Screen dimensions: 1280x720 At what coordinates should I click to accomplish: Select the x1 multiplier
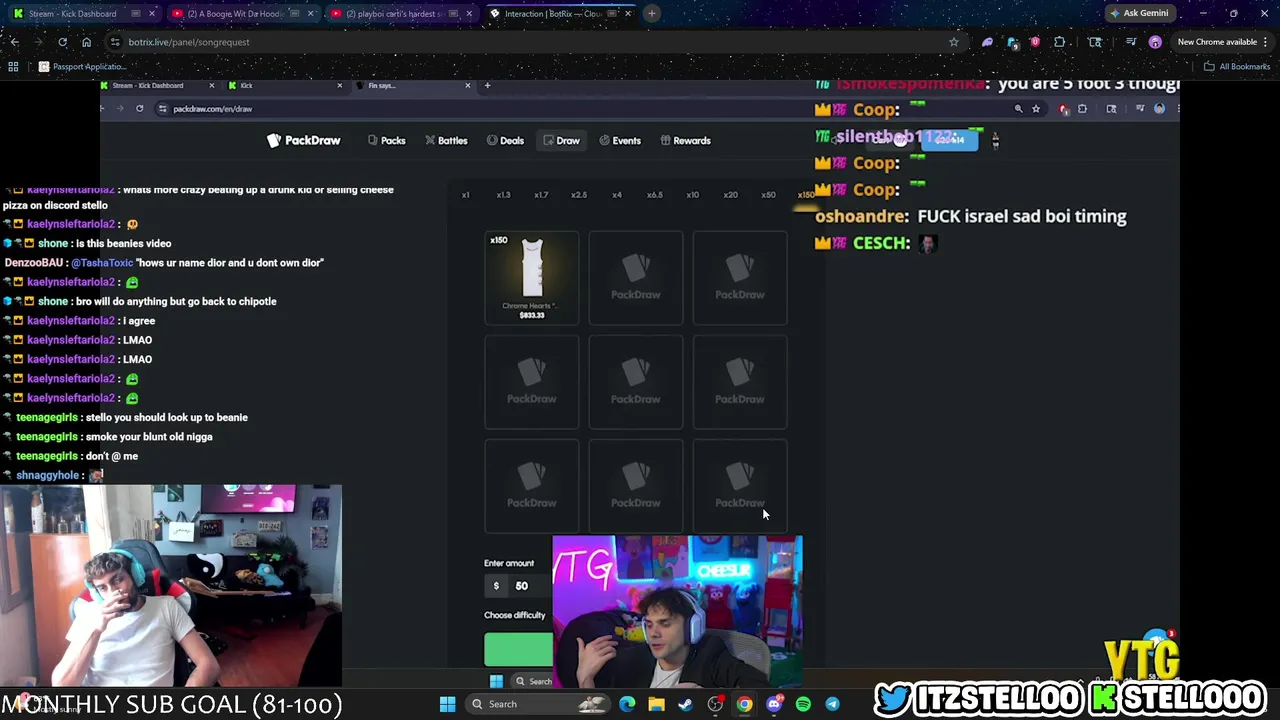point(465,195)
